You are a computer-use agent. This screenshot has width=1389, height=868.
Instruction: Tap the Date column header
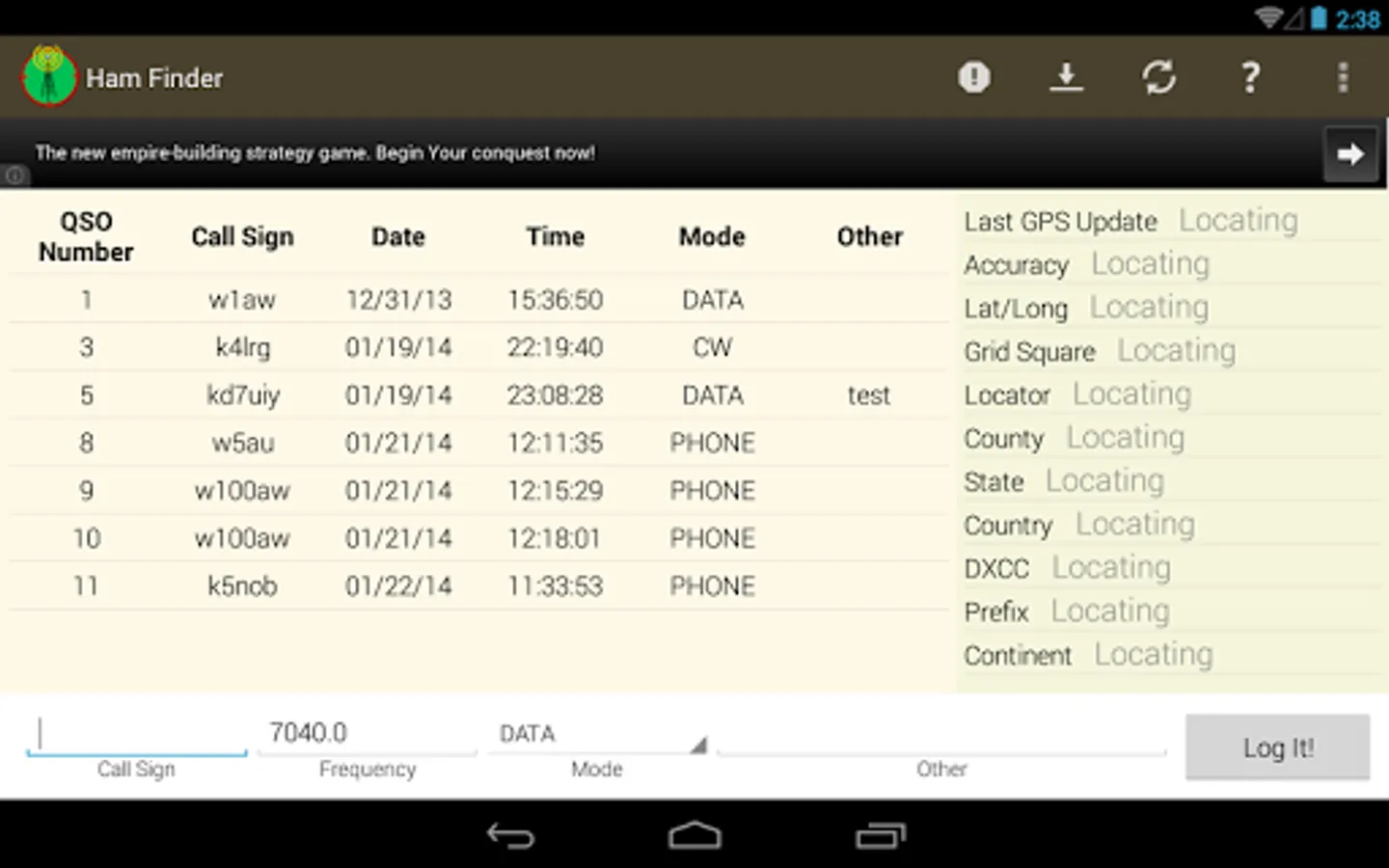[x=398, y=236]
